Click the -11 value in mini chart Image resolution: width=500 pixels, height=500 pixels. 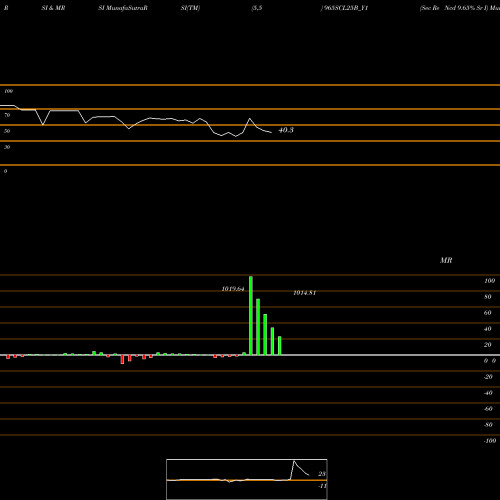coord(322,486)
